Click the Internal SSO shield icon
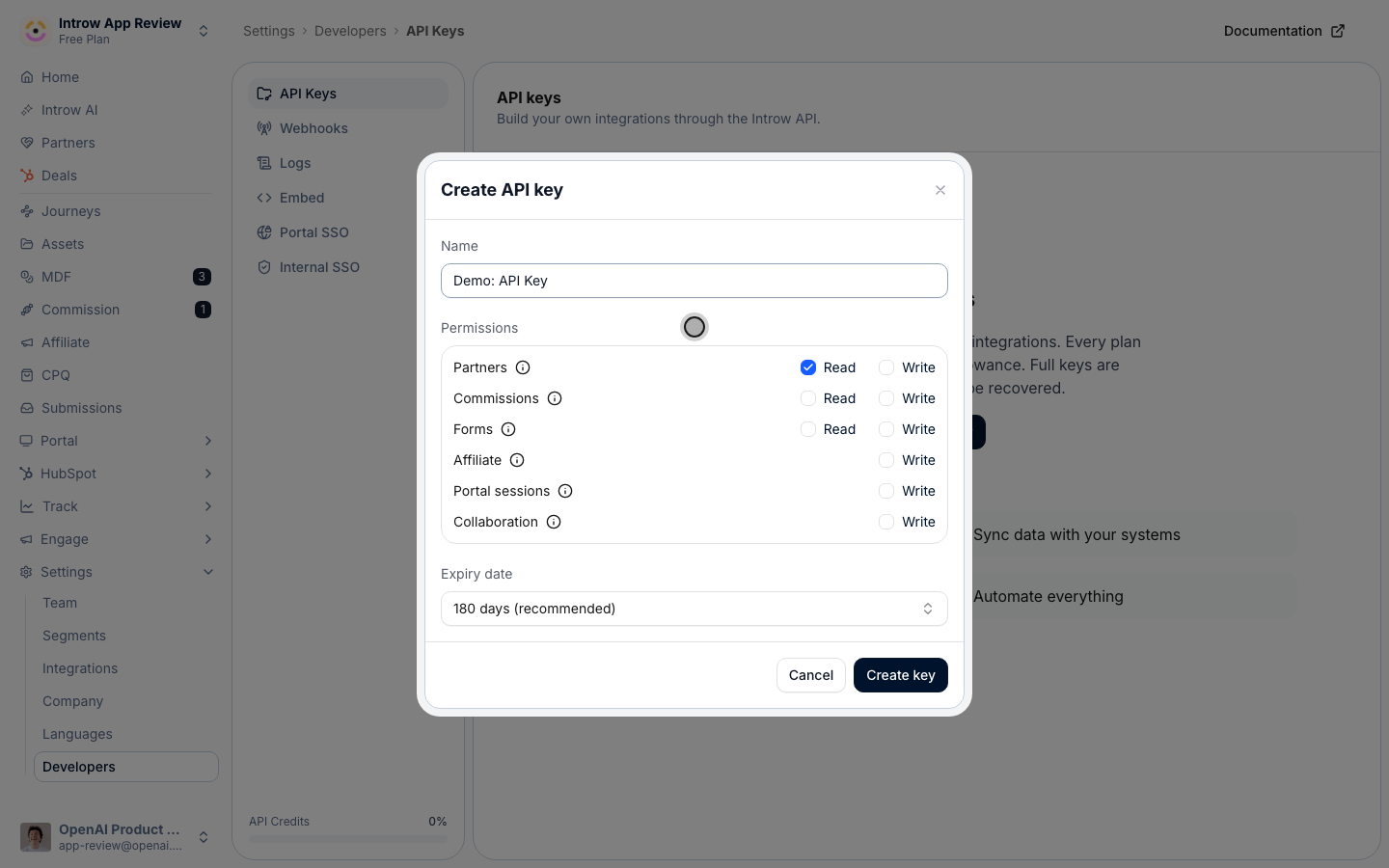 (264, 267)
